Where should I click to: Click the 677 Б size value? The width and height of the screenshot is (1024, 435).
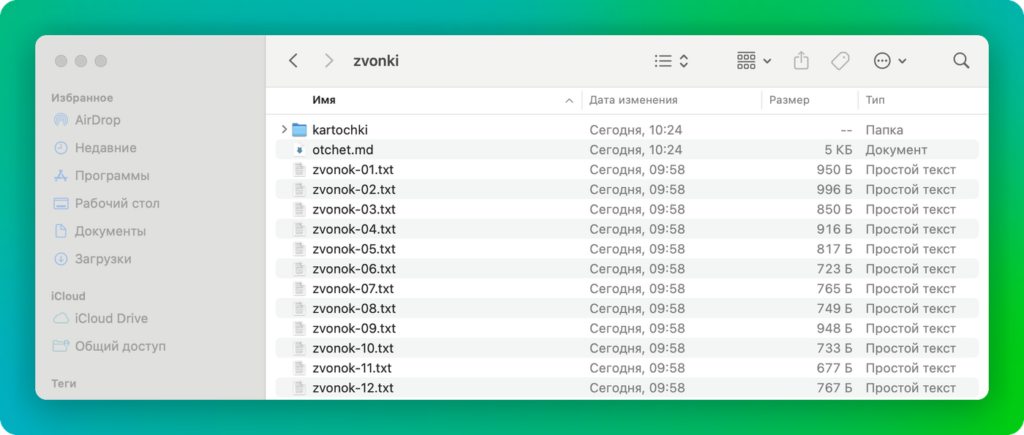pos(834,368)
